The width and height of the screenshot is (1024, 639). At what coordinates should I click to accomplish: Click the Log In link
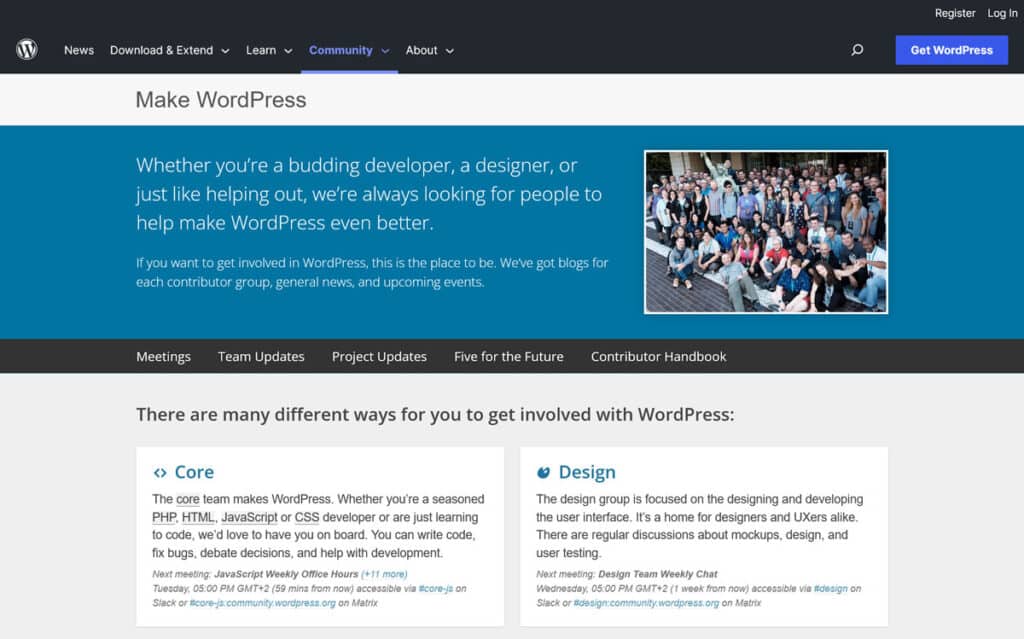point(1002,13)
